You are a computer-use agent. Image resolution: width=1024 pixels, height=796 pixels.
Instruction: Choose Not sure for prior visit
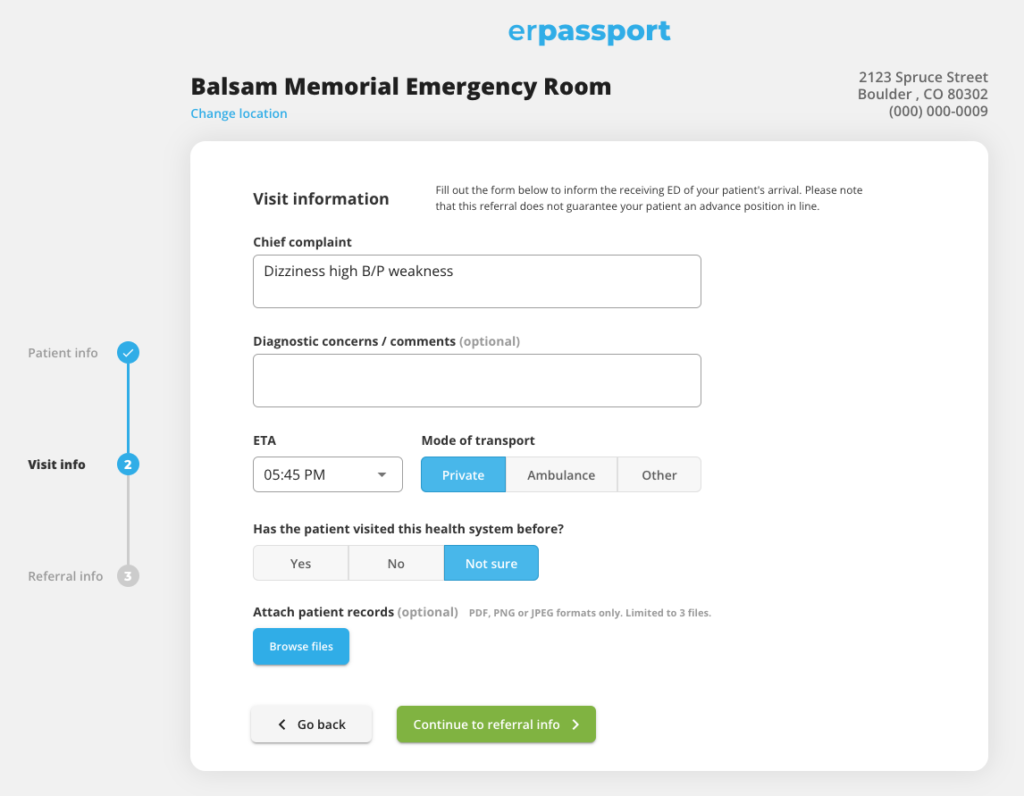pos(491,564)
